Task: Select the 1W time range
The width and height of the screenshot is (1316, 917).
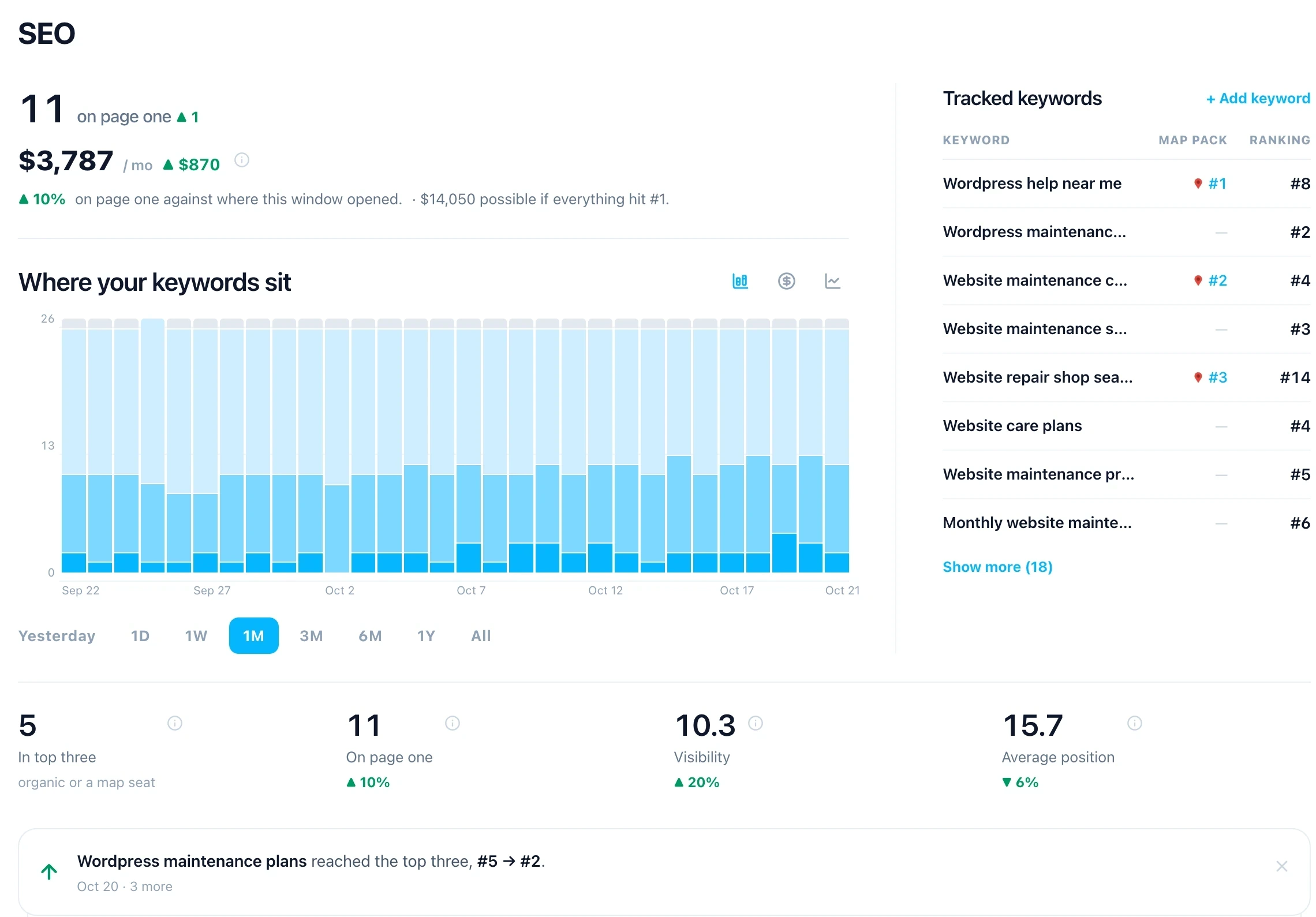Action: click(x=196, y=636)
